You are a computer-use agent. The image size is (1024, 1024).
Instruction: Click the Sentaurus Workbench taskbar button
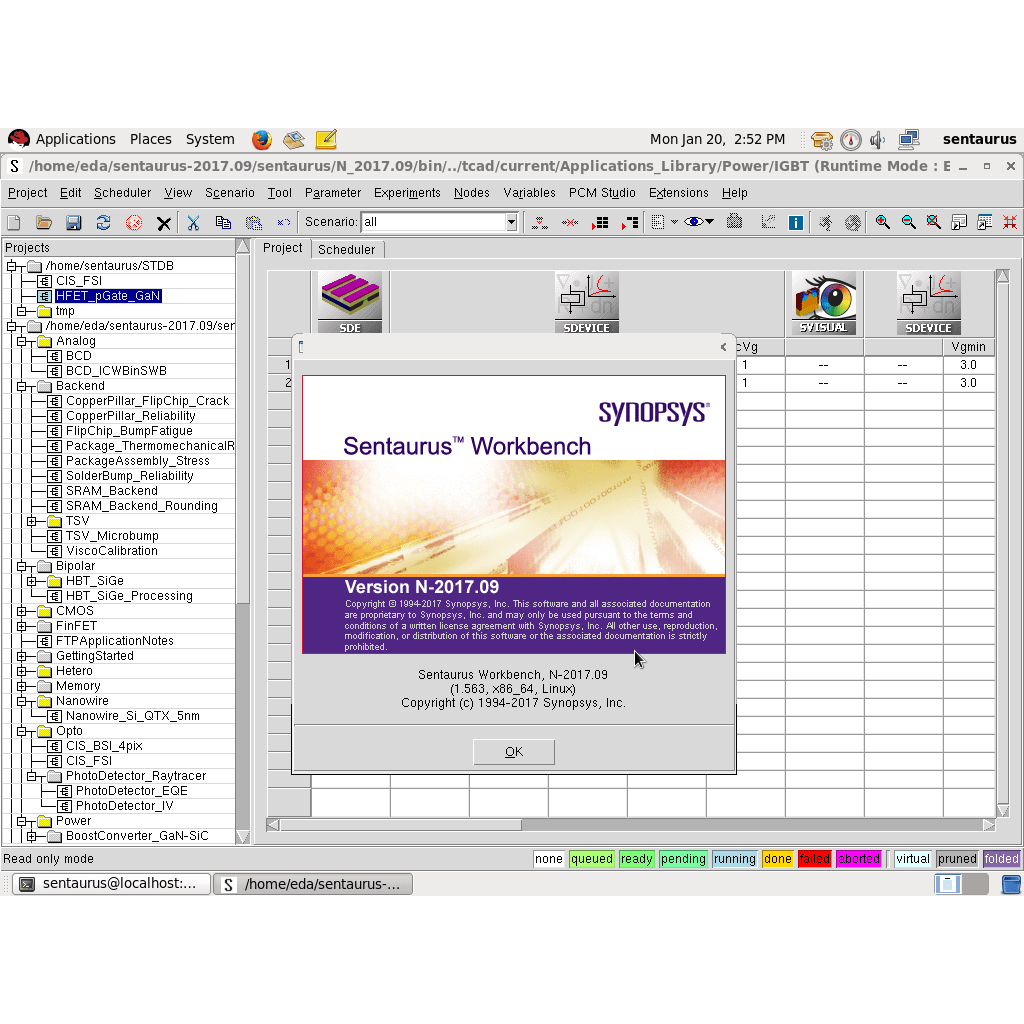pyautogui.click(x=313, y=884)
